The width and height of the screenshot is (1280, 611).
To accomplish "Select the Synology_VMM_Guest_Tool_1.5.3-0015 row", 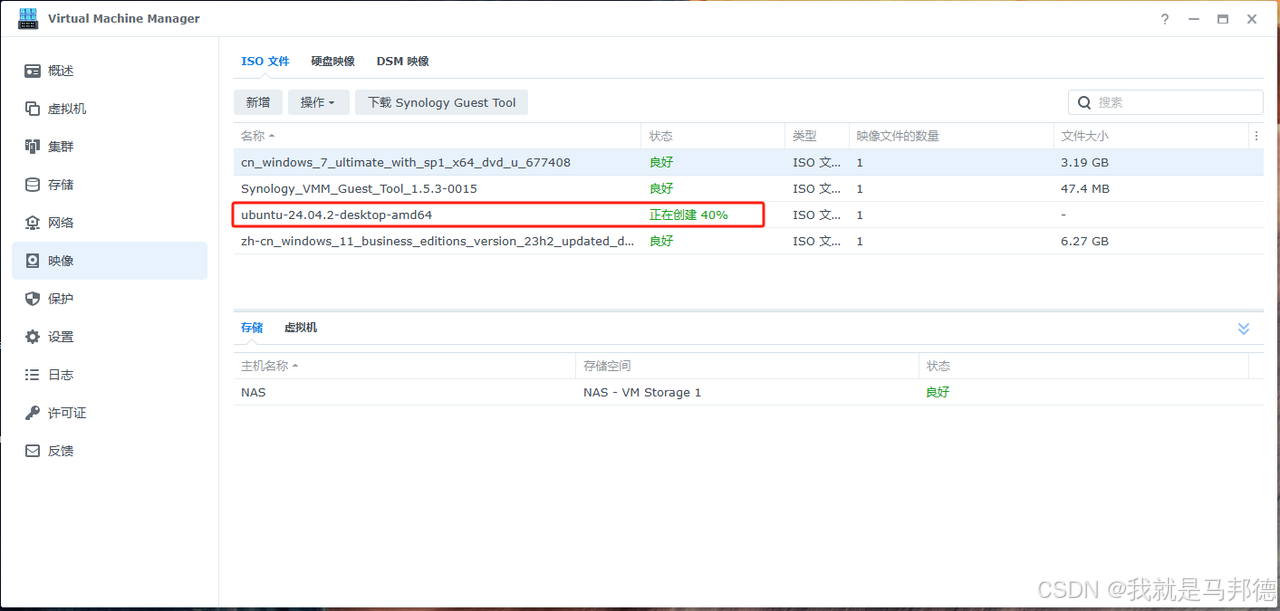I will [x=748, y=188].
